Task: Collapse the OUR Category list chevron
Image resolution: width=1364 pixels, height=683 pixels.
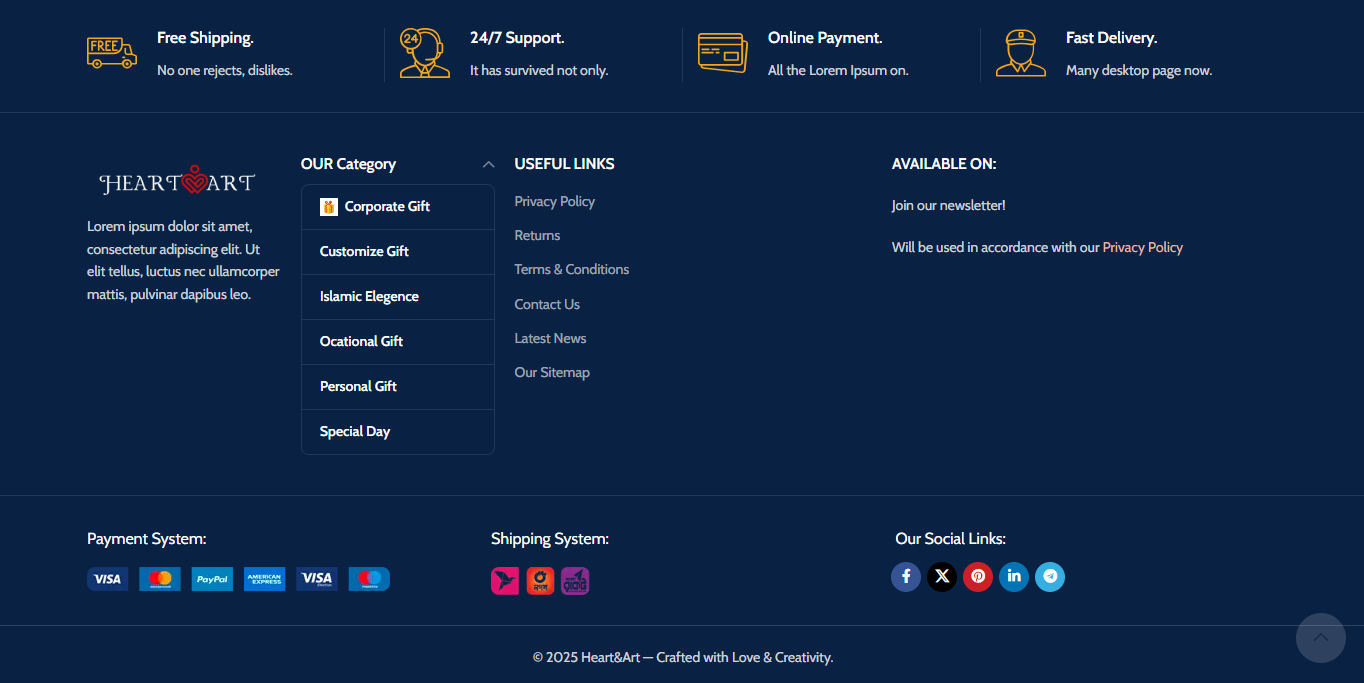Action: click(488, 165)
